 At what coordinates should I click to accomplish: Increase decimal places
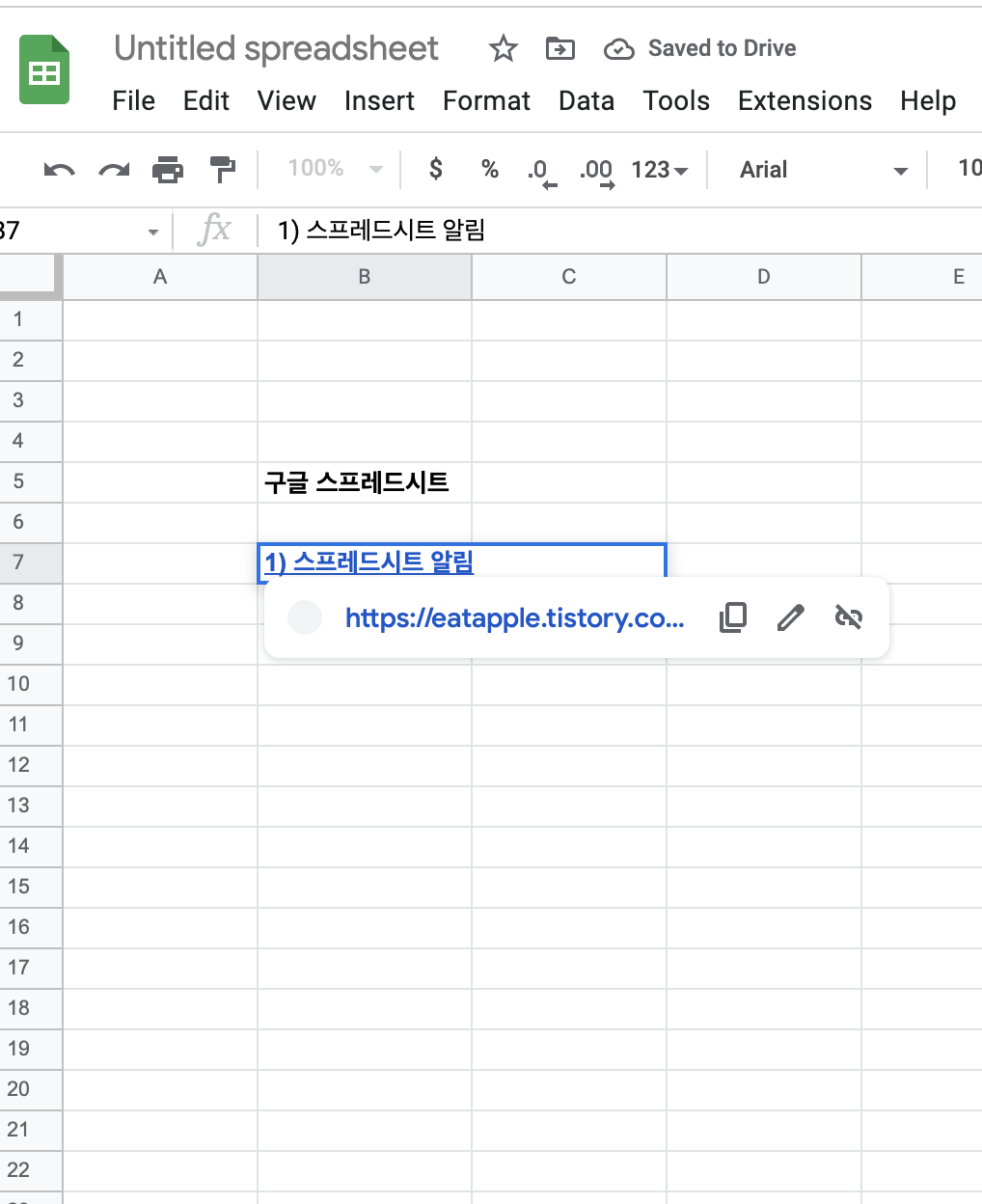(597, 172)
